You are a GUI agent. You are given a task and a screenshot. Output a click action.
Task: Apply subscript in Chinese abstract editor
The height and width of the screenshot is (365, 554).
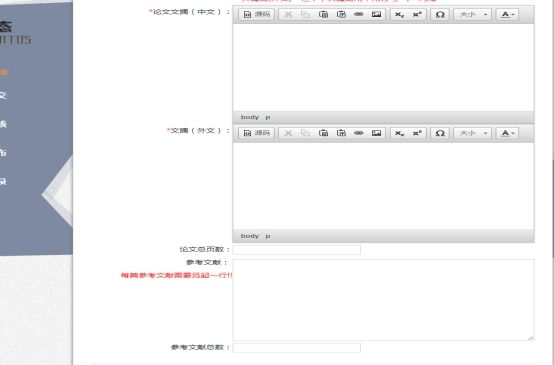[x=400, y=14]
